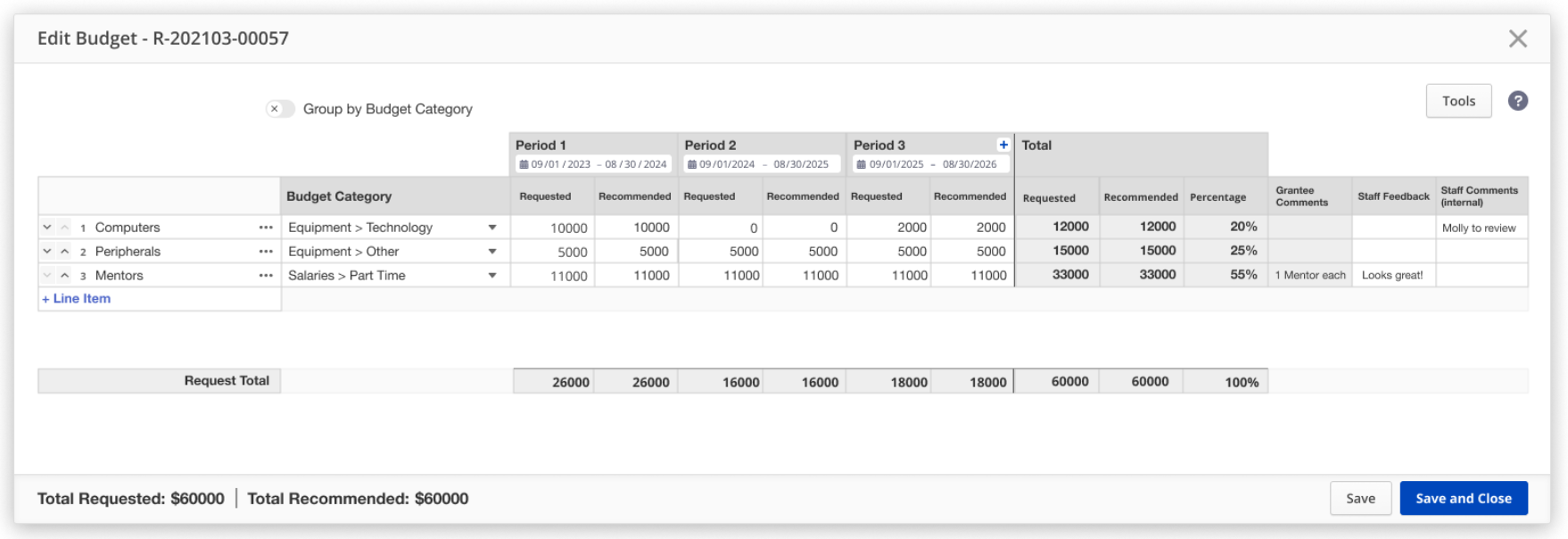
Task: Open Period 3 calendar icon
Action: click(861, 164)
